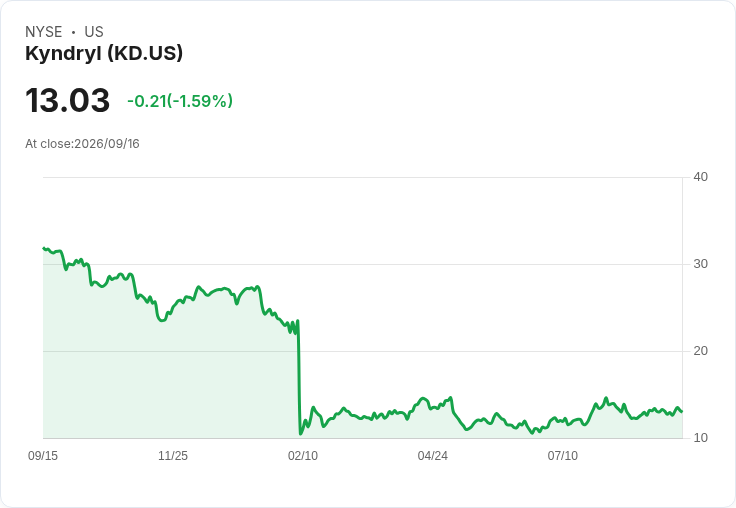Screen dimensions: 736x508
Task: Click the 13.03 current price
Action: tap(68, 100)
